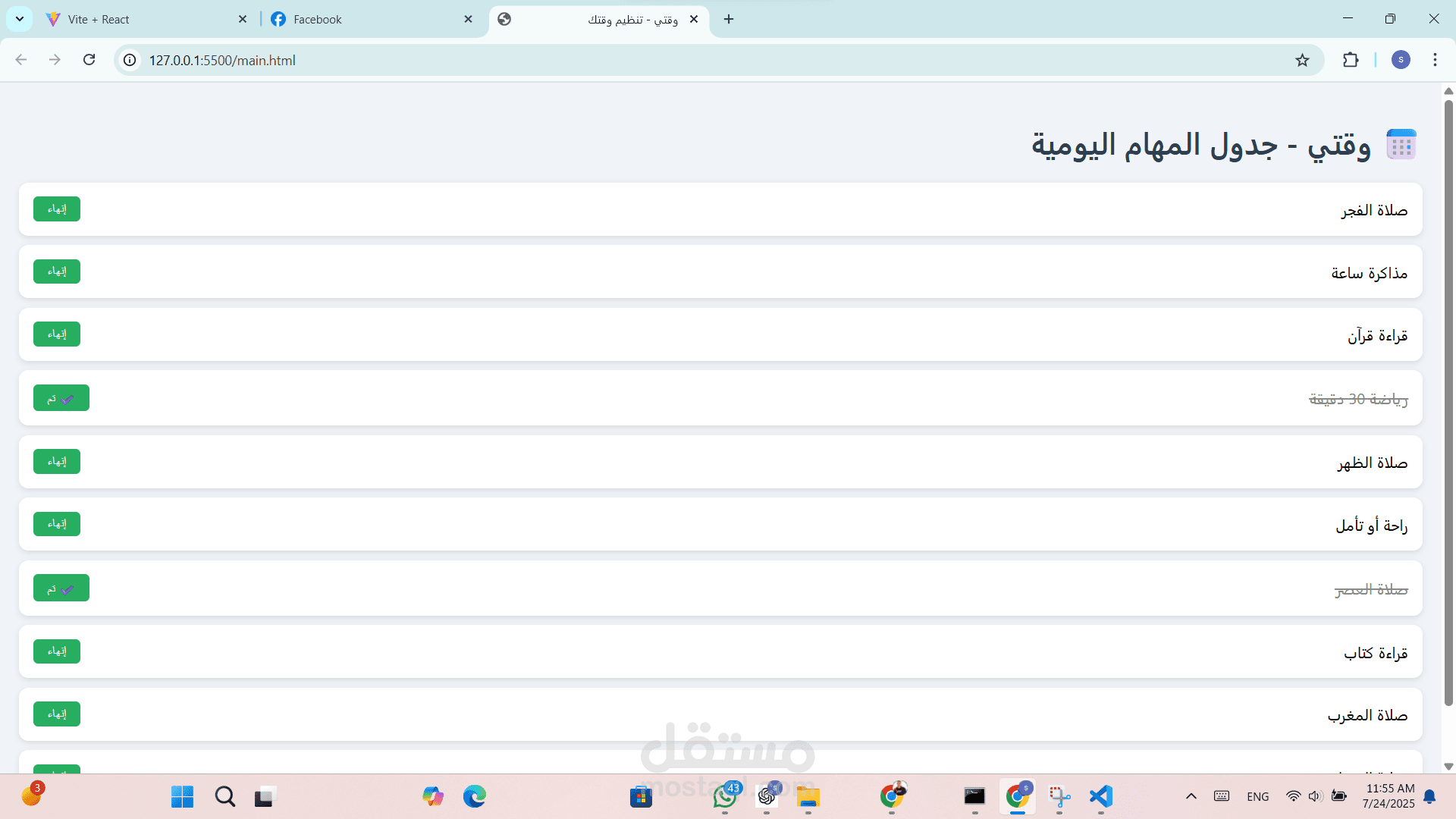Image resolution: width=1456 pixels, height=819 pixels.
Task: Open the Chrome profile avatar
Action: pyautogui.click(x=1401, y=60)
